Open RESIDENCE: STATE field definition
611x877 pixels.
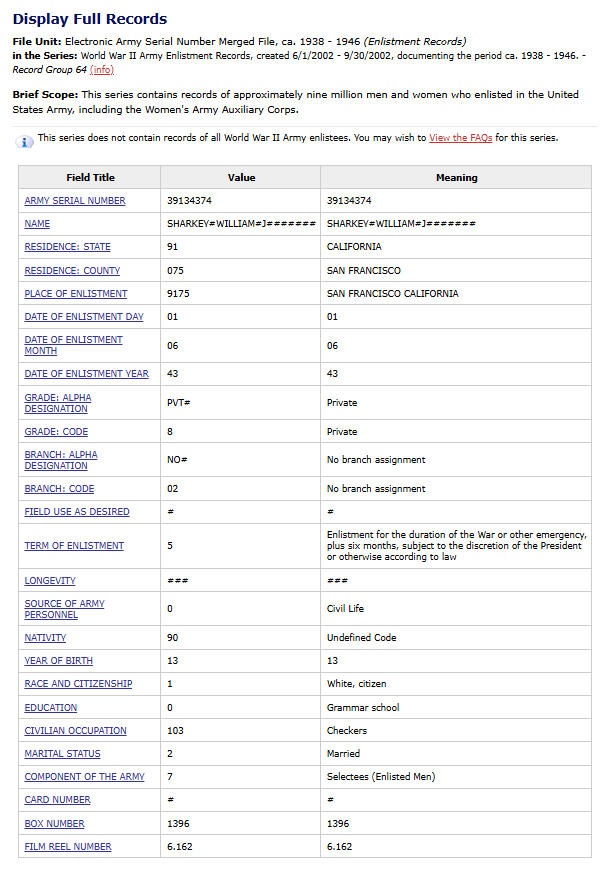(x=67, y=247)
